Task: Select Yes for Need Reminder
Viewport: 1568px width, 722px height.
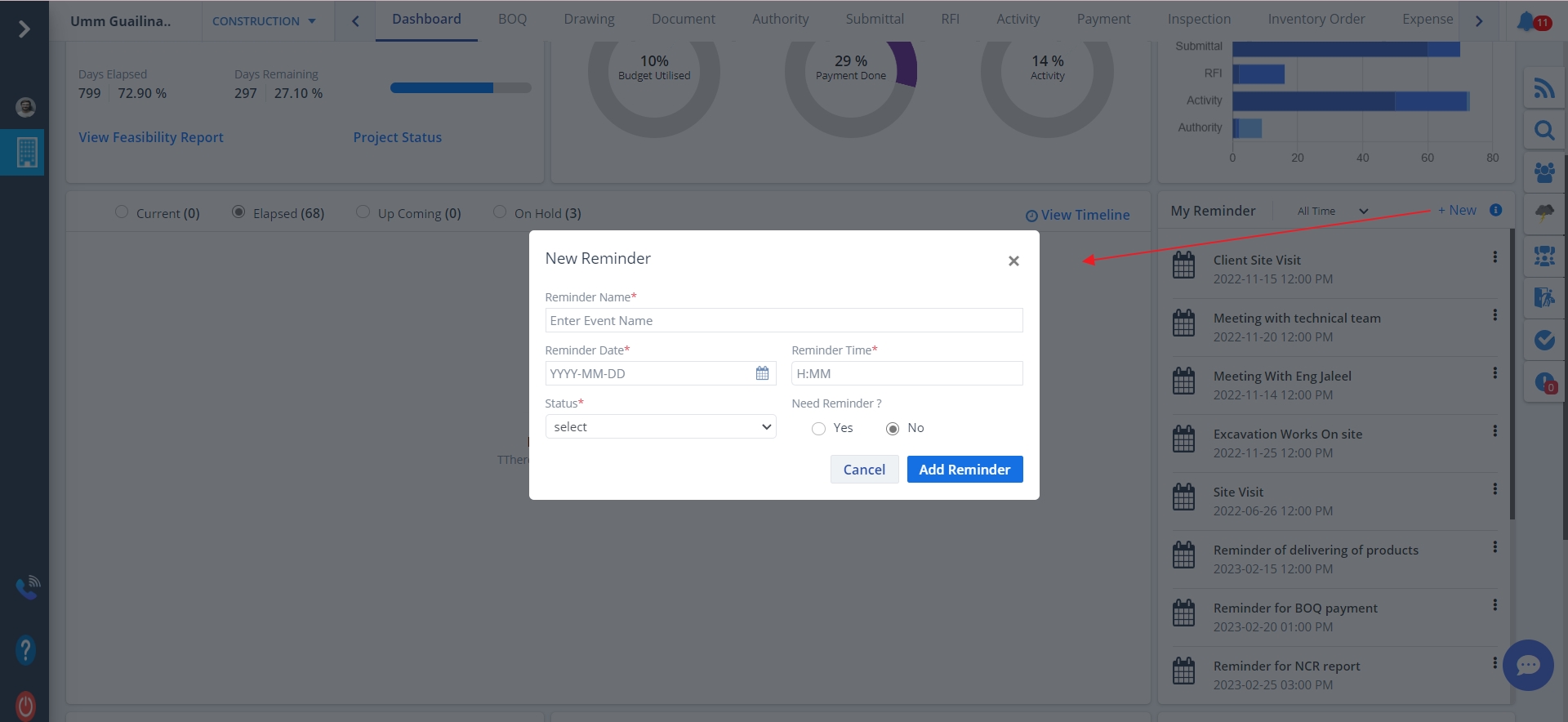Action: click(818, 429)
